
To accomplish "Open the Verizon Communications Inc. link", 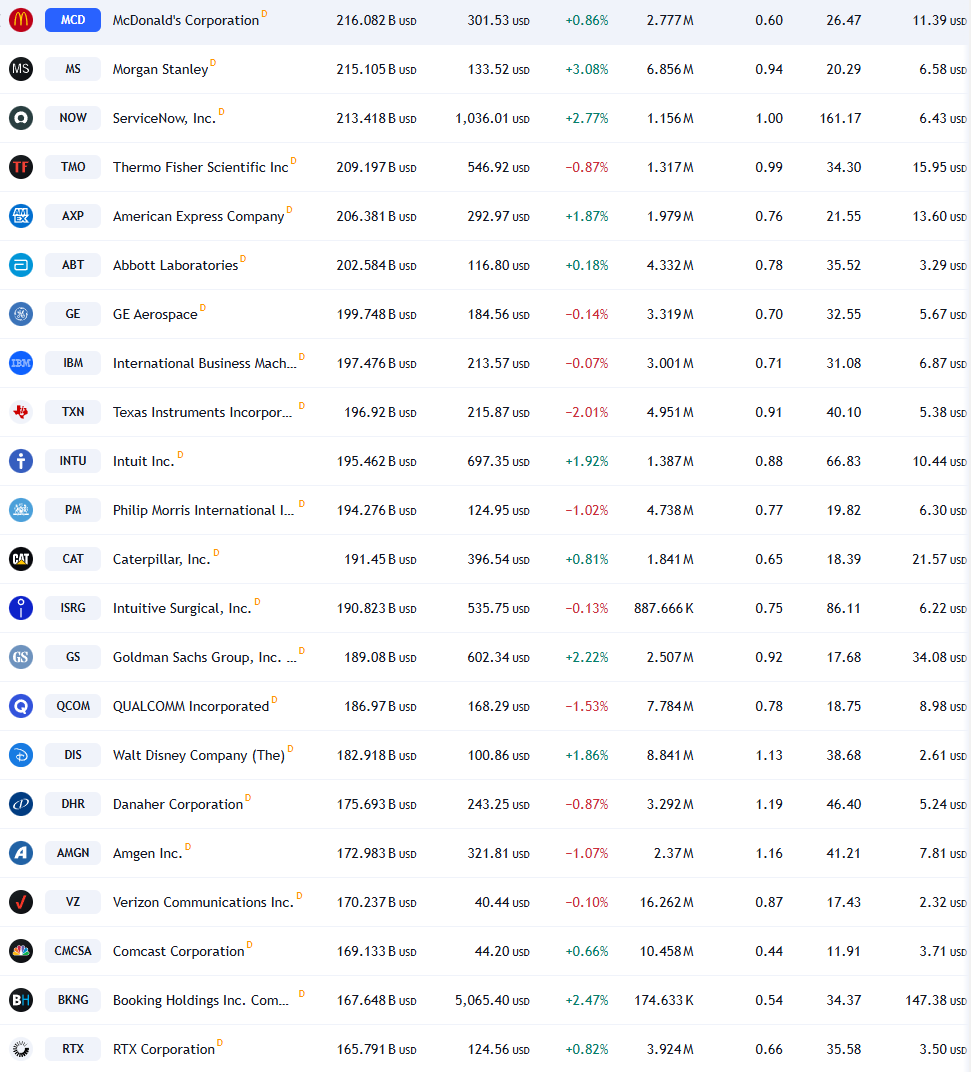I will click(x=203, y=902).
